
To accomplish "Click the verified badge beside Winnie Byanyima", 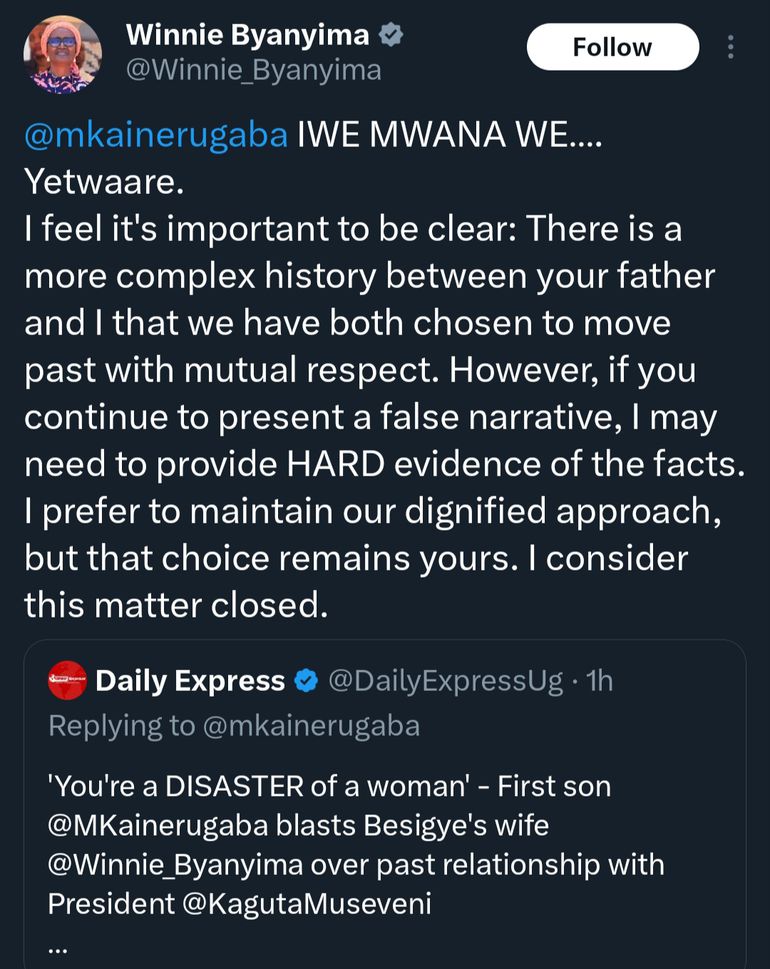I will pyautogui.click(x=392, y=35).
